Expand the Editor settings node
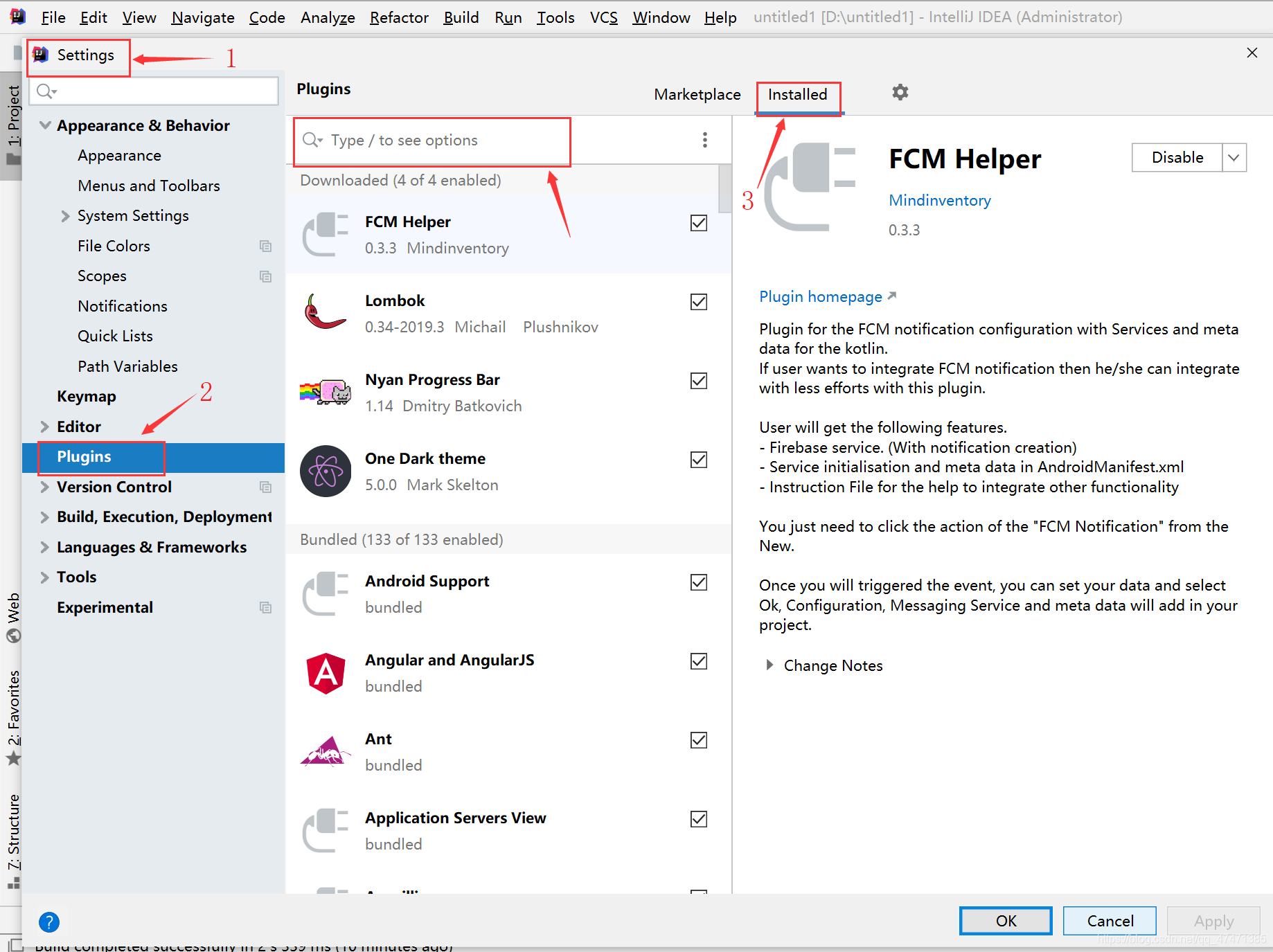 44,426
